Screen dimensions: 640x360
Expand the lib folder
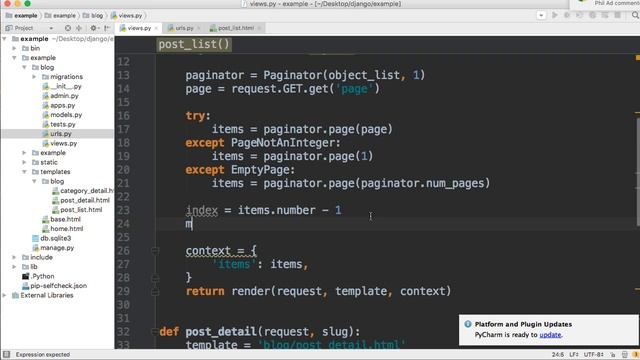14,267
